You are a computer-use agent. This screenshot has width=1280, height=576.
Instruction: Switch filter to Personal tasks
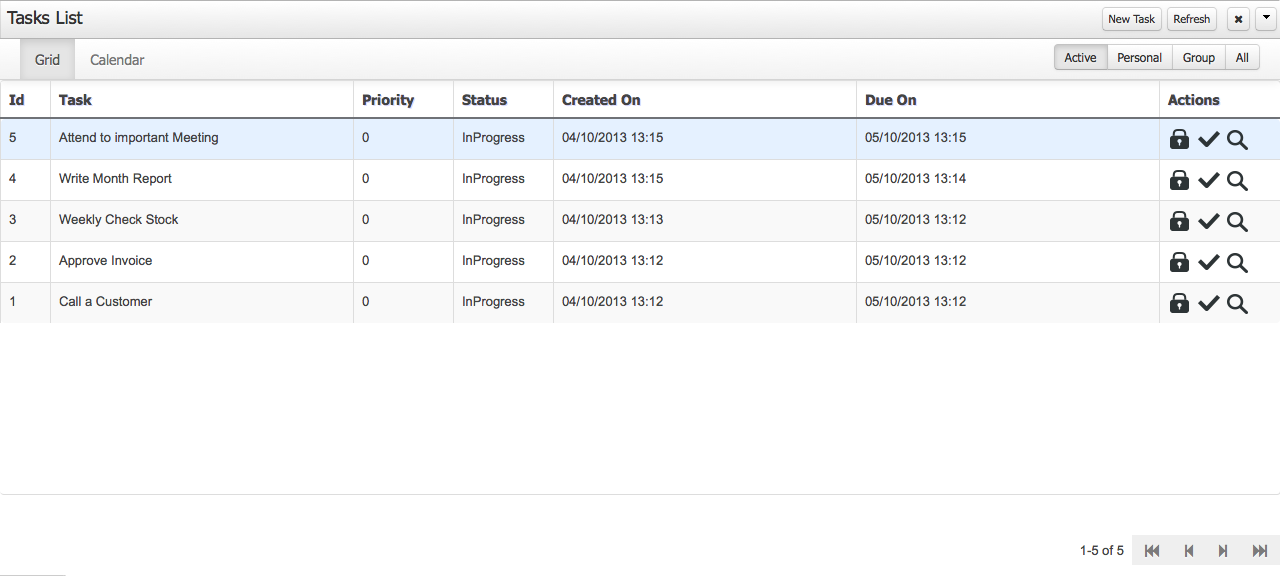click(x=1139, y=58)
